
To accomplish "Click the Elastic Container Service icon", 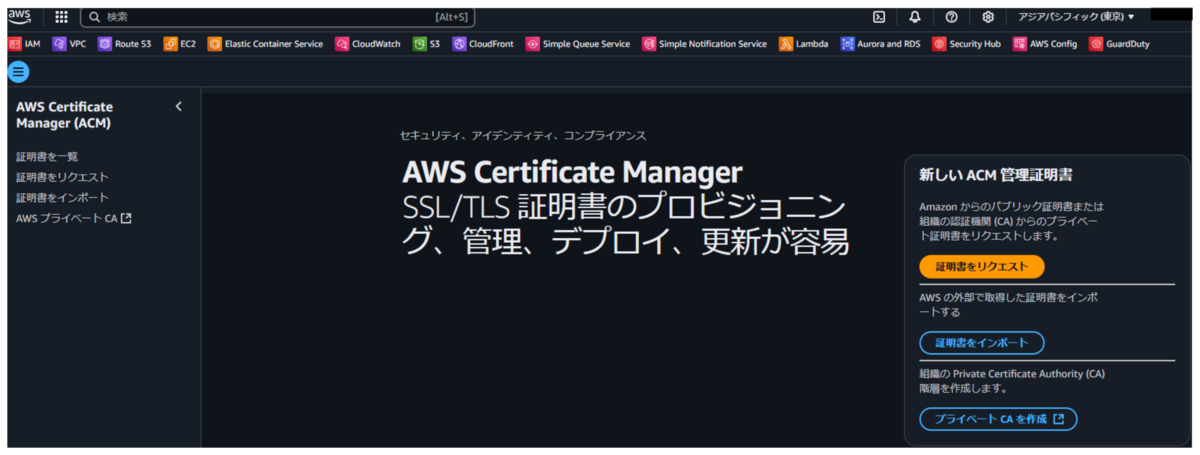I will (214, 44).
